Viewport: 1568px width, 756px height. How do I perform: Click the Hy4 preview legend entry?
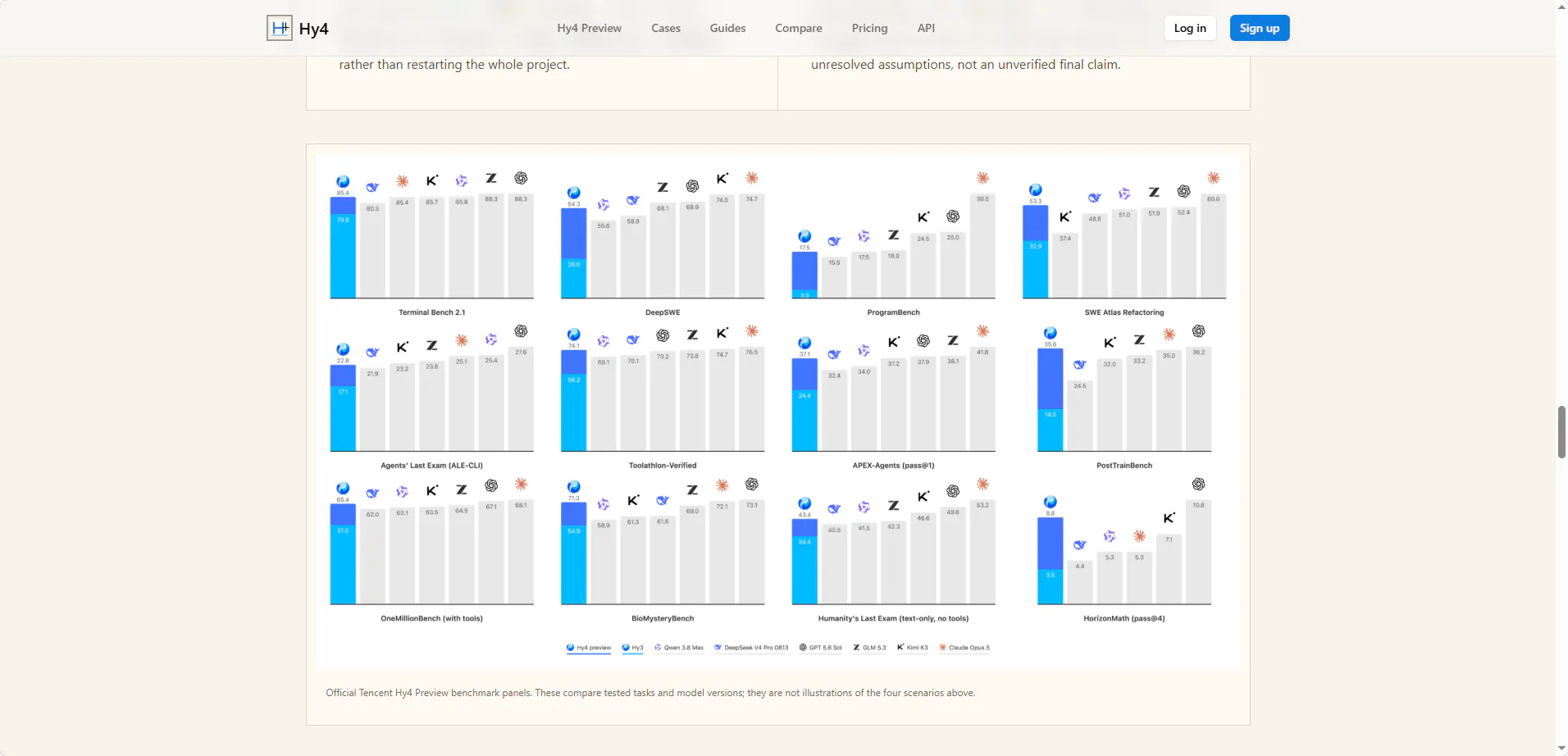coord(589,648)
